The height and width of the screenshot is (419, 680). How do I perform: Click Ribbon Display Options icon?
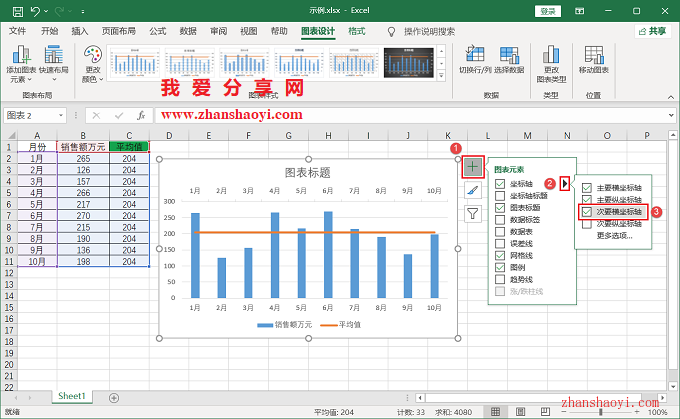click(579, 11)
